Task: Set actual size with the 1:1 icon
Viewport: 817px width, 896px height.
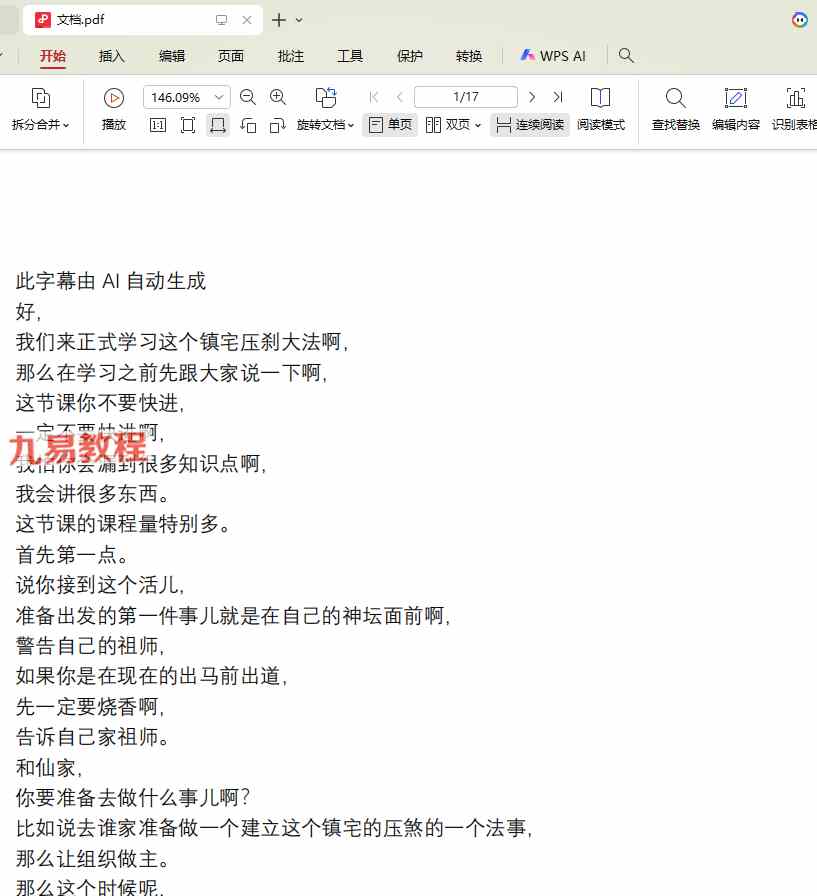Action: (x=158, y=125)
